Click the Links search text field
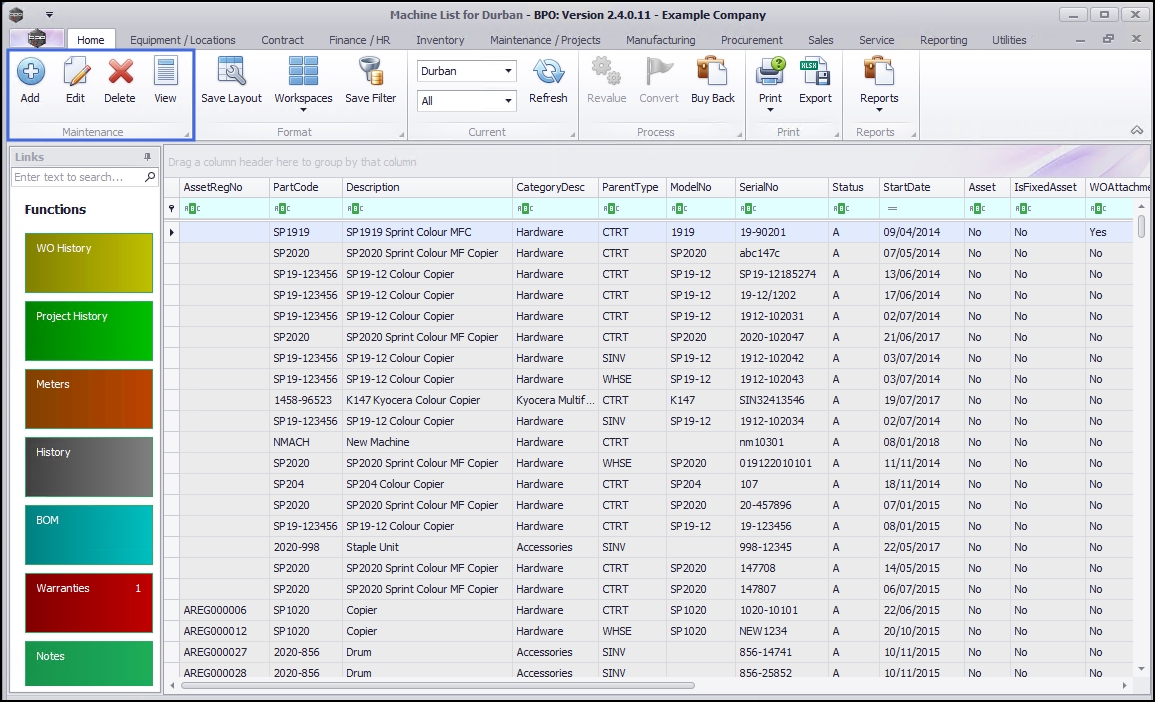The image size is (1155, 702). click(x=78, y=177)
